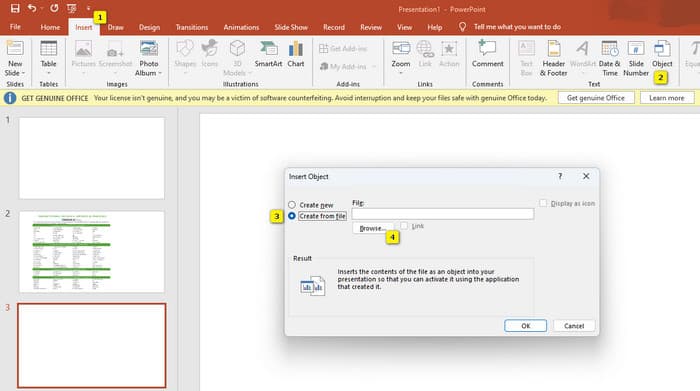Expand the Photo Album dropdown arrow
This screenshot has width=700, height=391.
tap(160, 73)
